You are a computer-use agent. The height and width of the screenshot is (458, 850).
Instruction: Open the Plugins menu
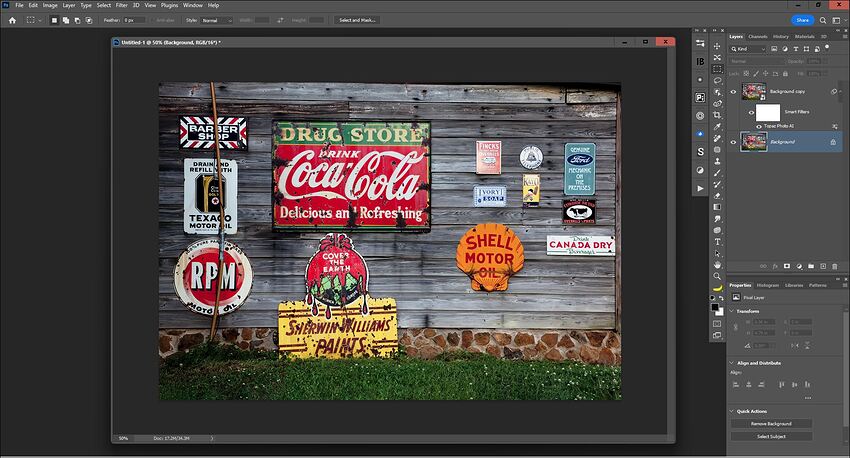[169, 5]
